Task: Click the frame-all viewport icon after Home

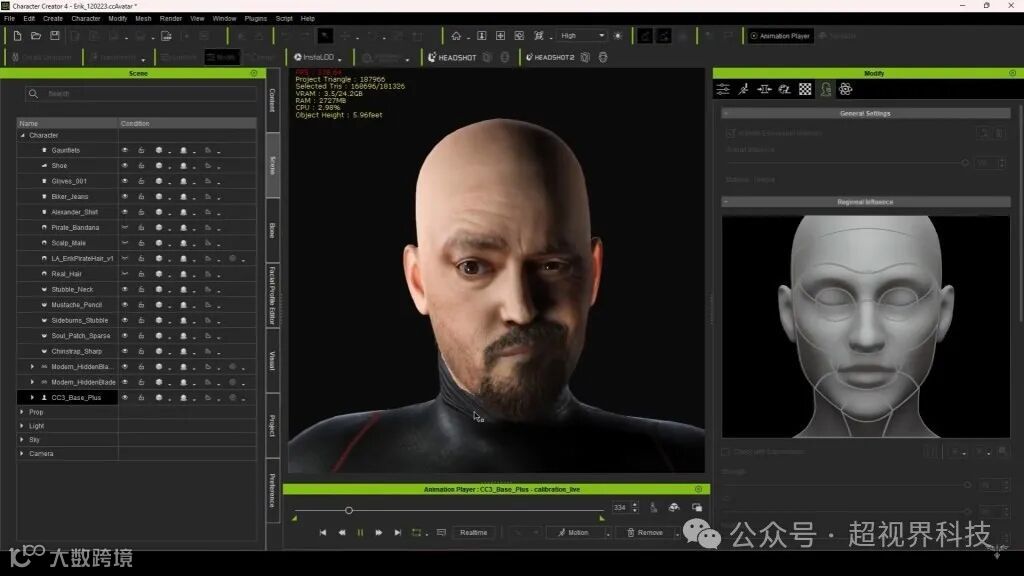Action: point(481,36)
